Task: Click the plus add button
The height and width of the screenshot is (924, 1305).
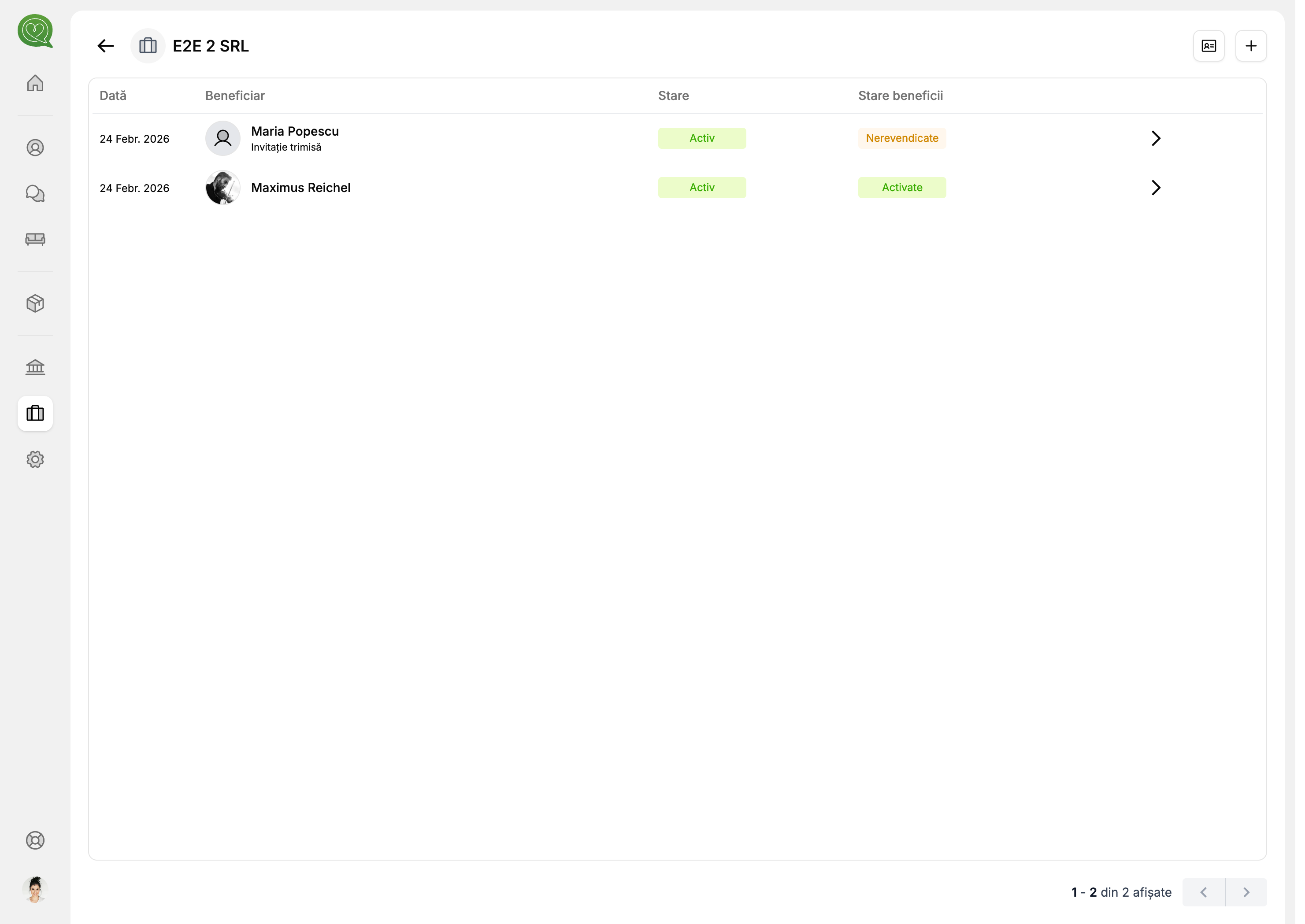Action: [1251, 46]
